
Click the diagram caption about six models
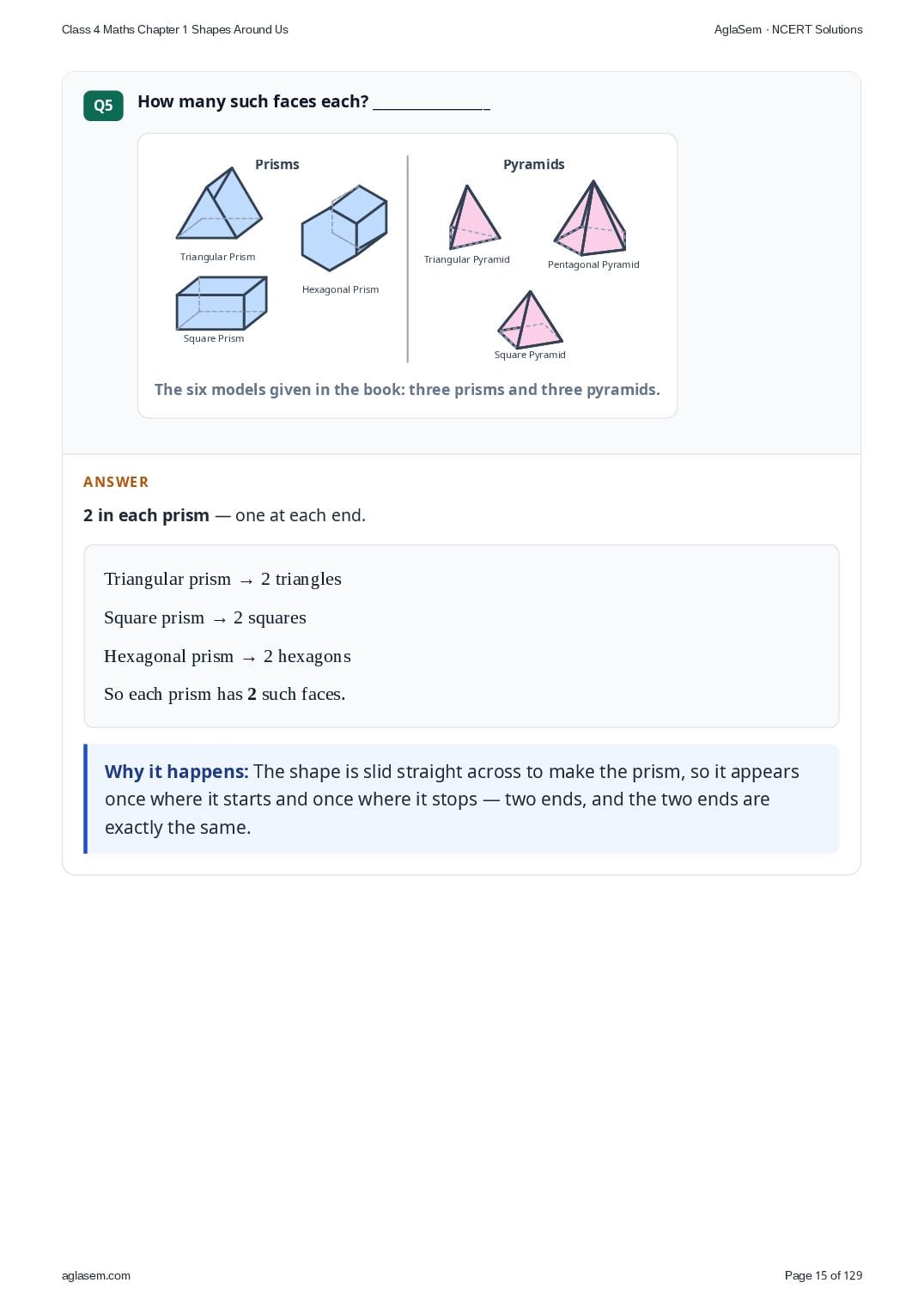pyautogui.click(x=407, y=389)
